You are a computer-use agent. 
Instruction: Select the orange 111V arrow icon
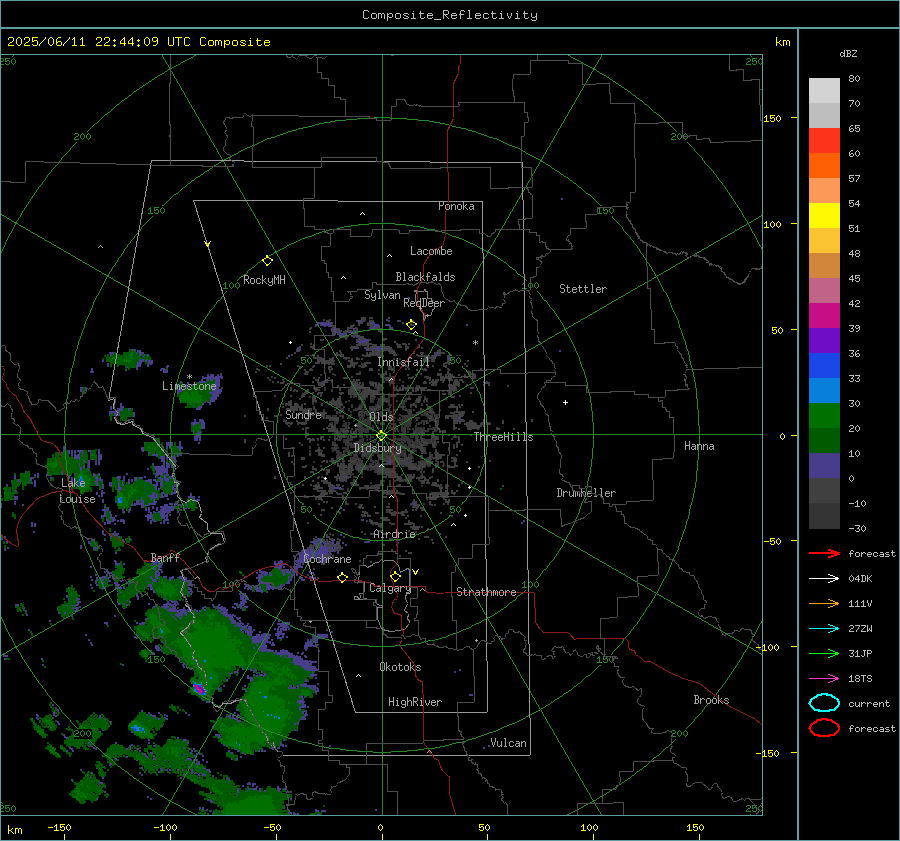pyautogui.click(x=824, y=603)
